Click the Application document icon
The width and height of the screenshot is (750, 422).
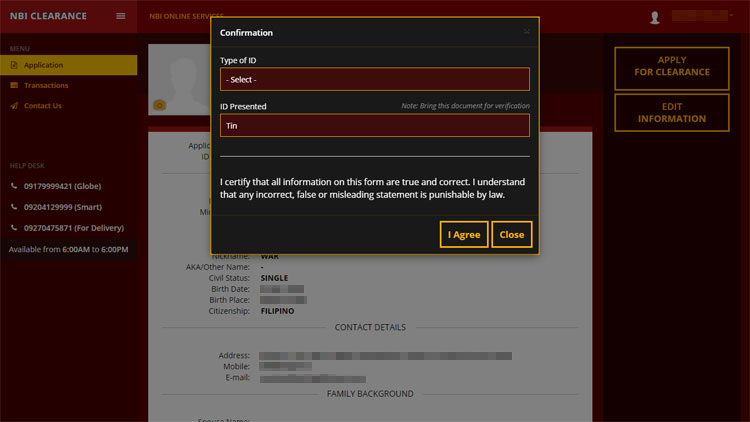tap(14, 65)
